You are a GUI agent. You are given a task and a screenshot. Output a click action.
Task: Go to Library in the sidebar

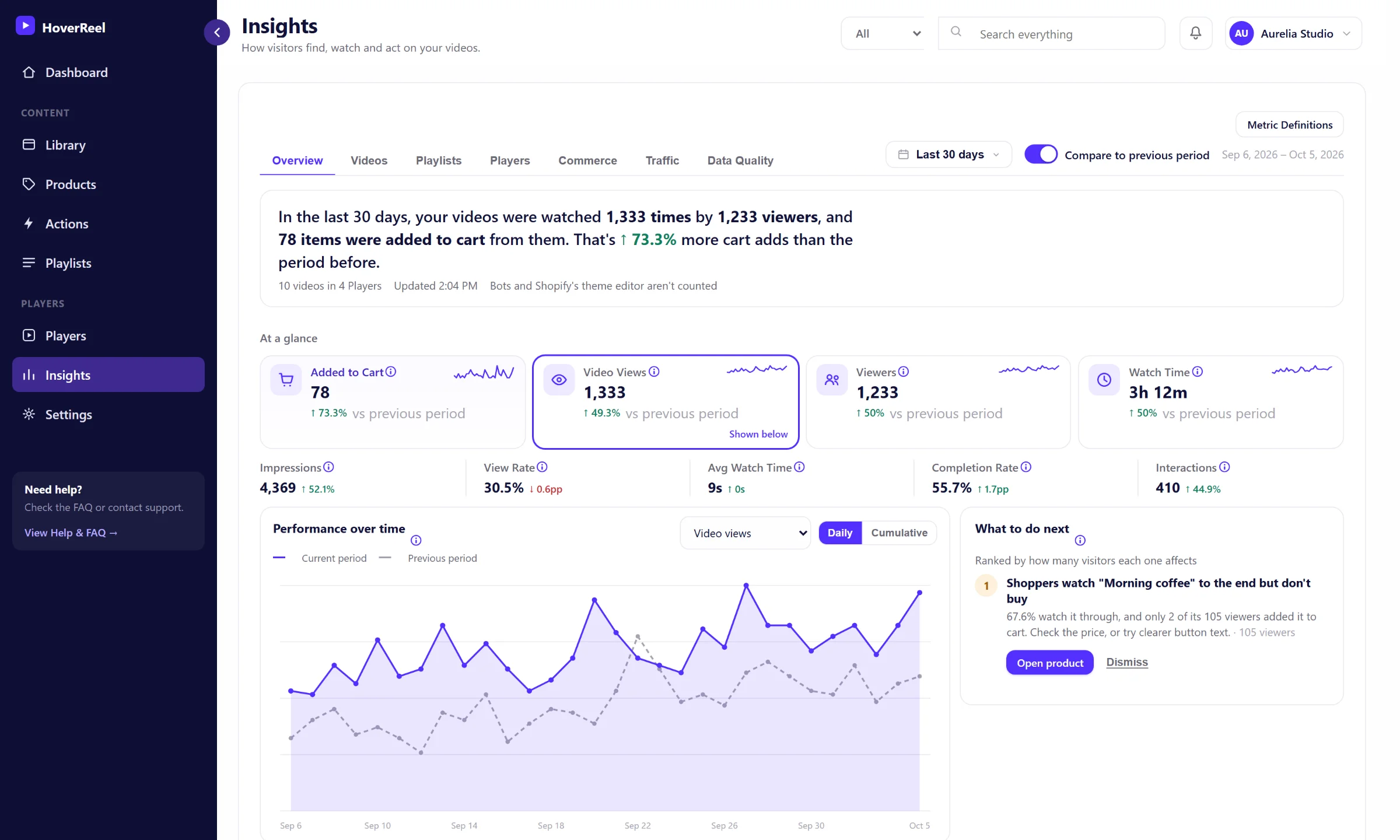tap(108, 145)
